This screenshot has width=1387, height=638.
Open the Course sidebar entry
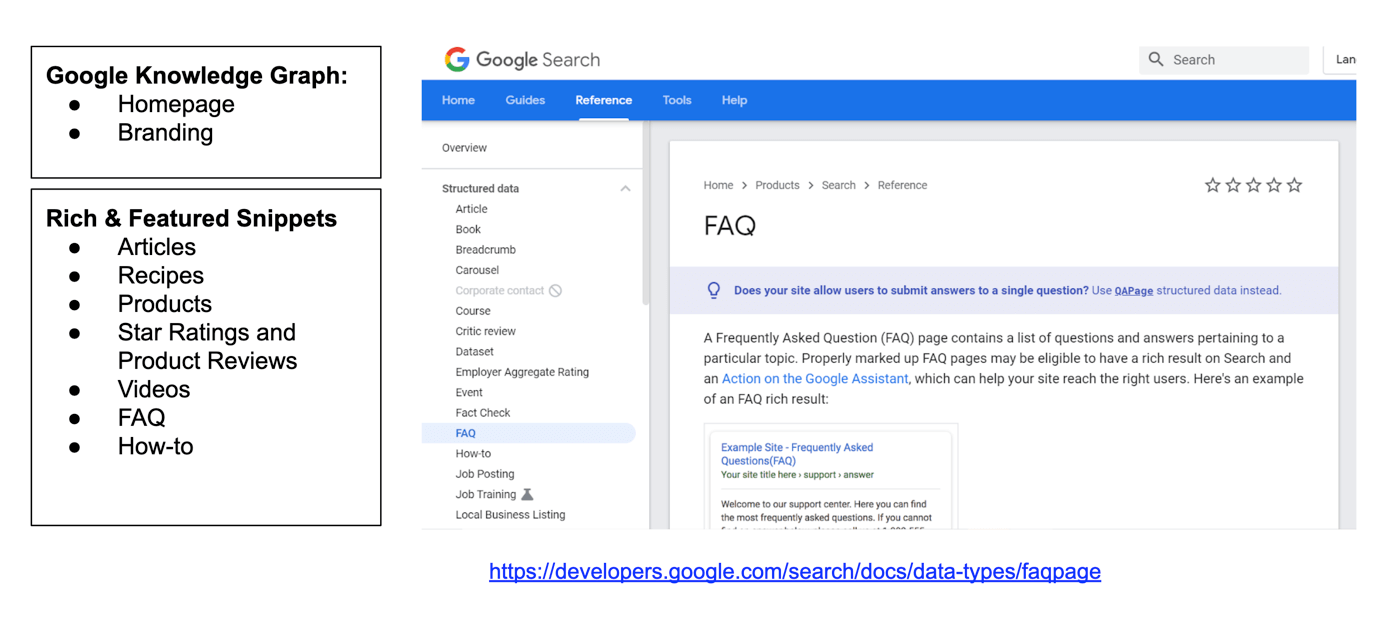point(473,311)
